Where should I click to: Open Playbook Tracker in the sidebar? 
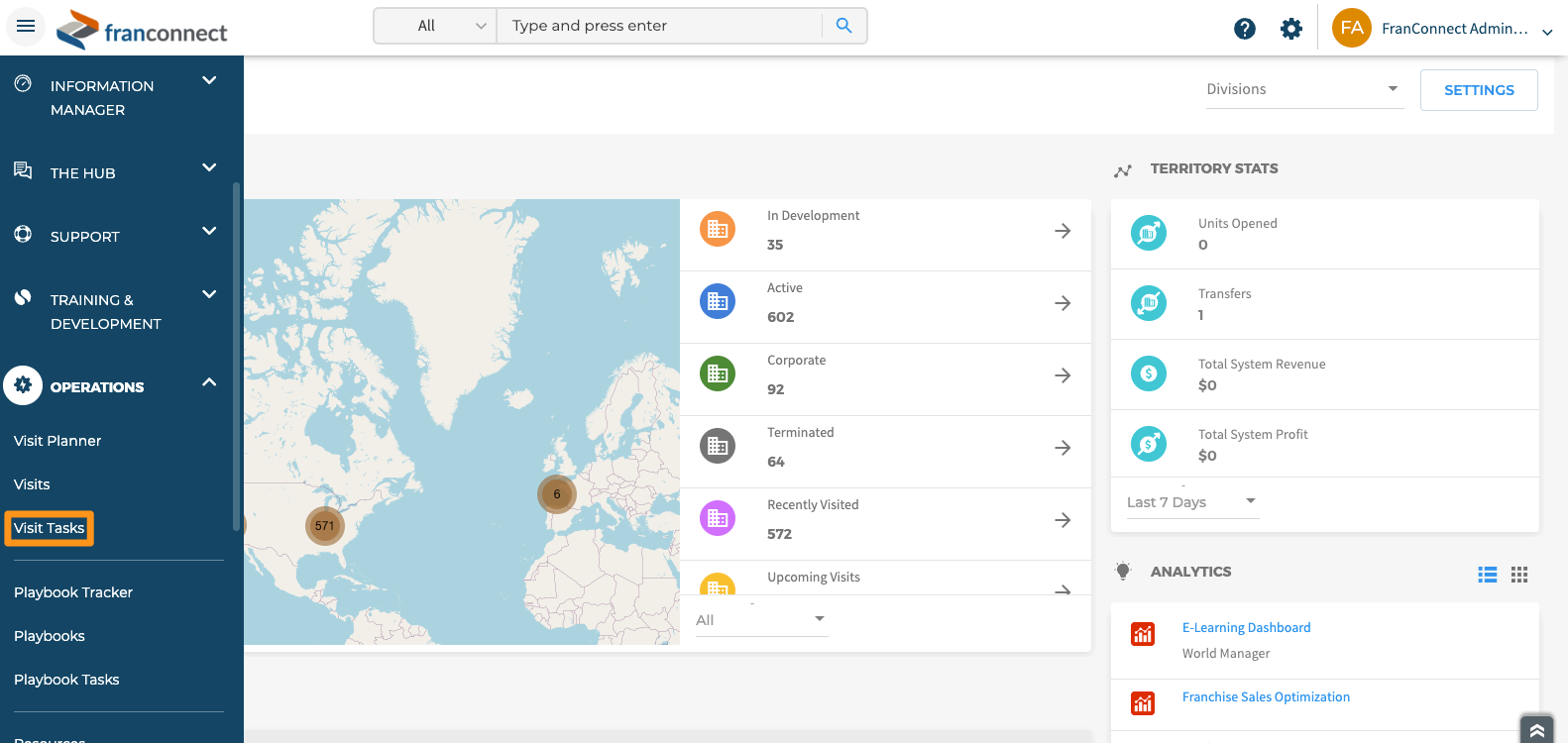coord(73,592)
